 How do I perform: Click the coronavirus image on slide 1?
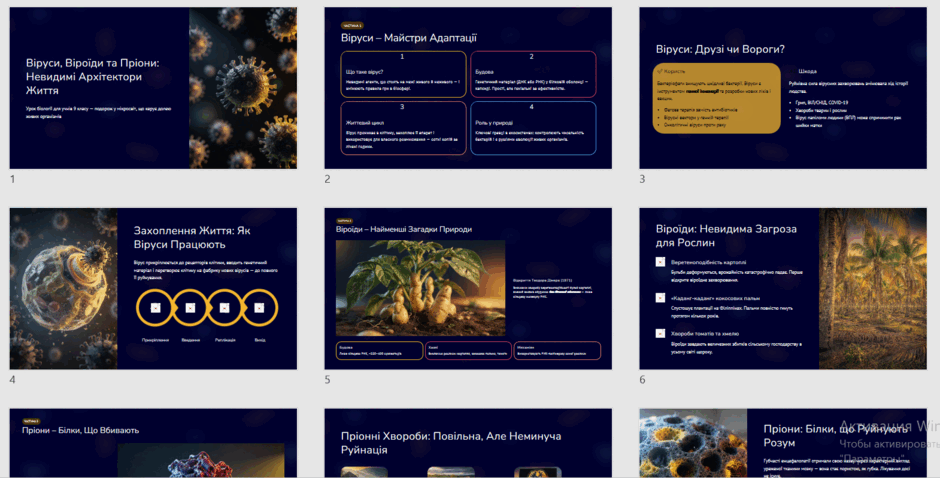(x=243, y=88)
